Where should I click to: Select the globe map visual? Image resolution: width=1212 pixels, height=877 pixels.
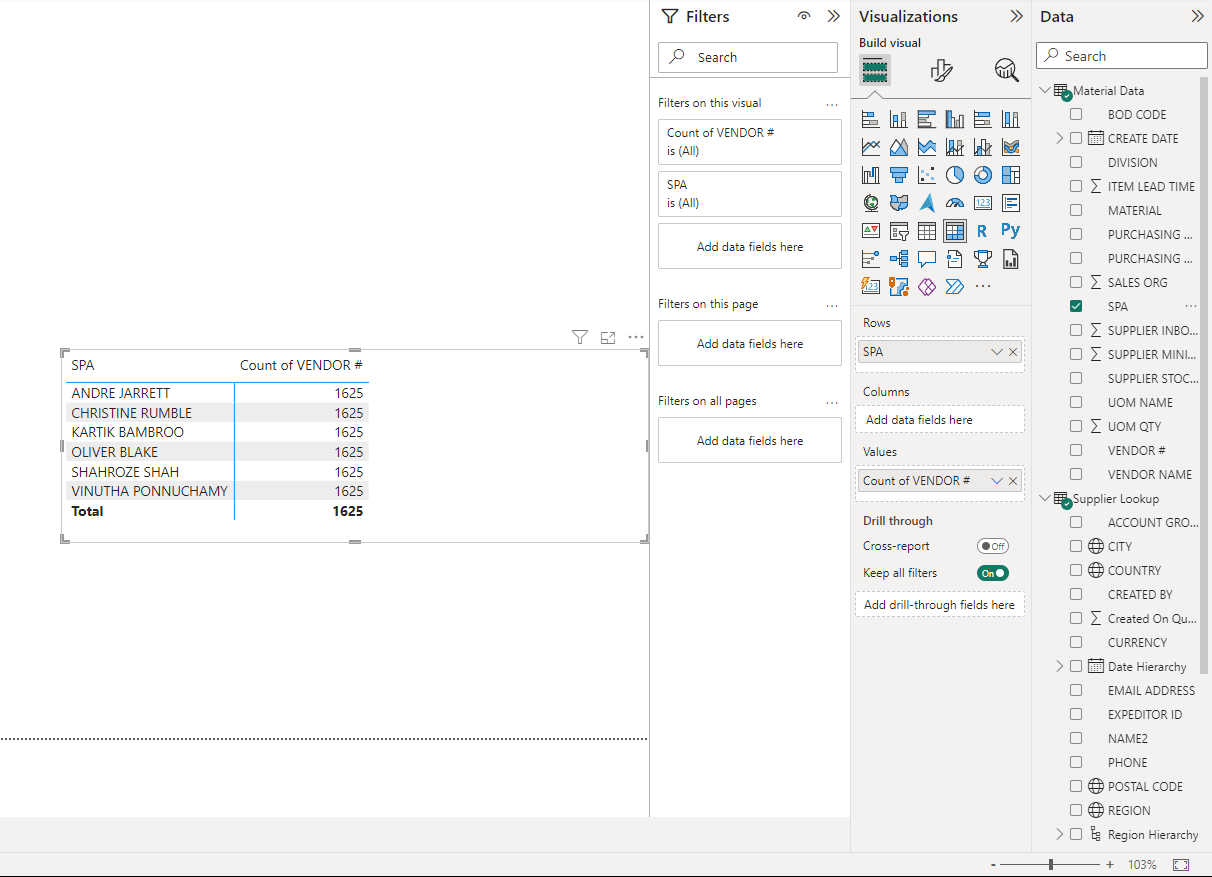pos(871,203)
